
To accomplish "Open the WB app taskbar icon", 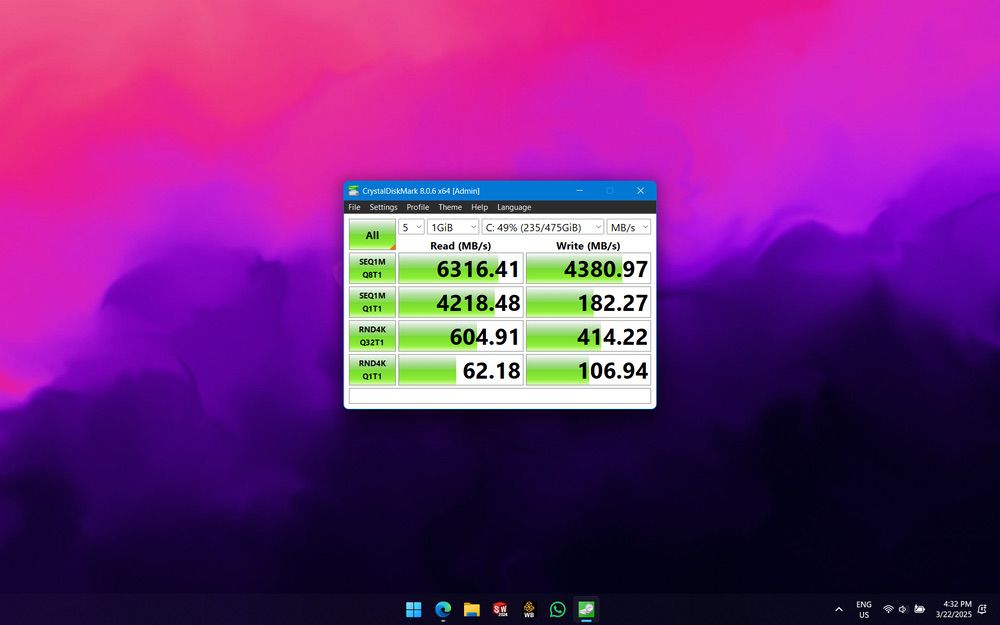I will (x=529, y=609).
